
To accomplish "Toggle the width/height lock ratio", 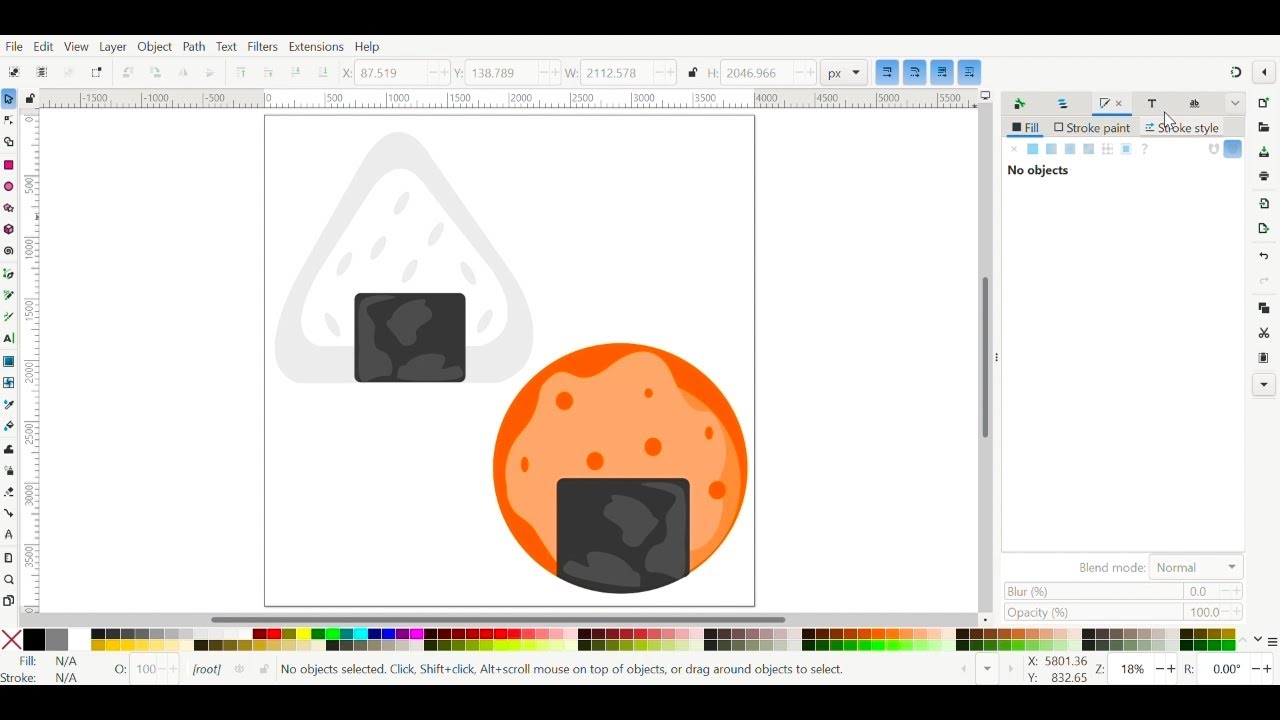I will pyautogui.click(x=692, y=73).
